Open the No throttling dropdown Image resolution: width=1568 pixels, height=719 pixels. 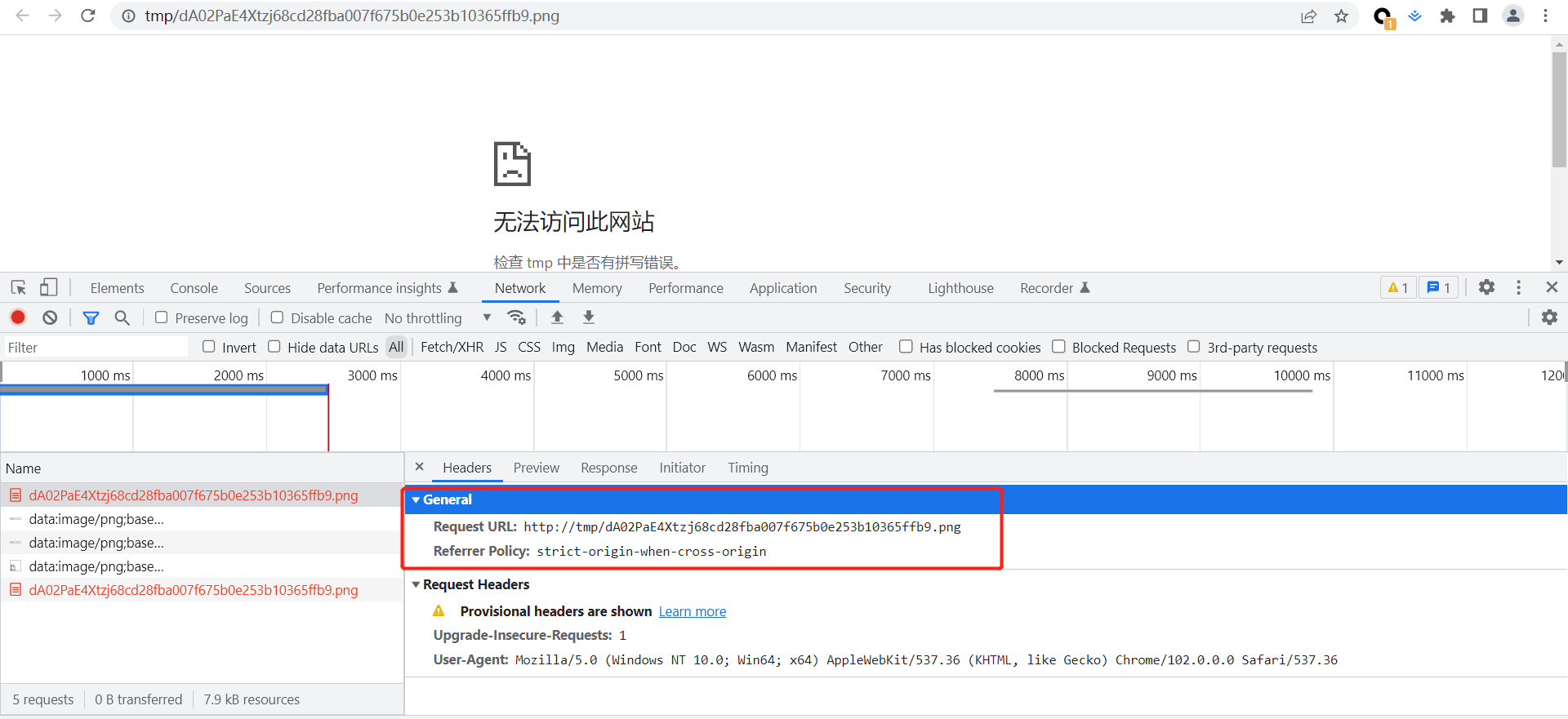(439, 317)
